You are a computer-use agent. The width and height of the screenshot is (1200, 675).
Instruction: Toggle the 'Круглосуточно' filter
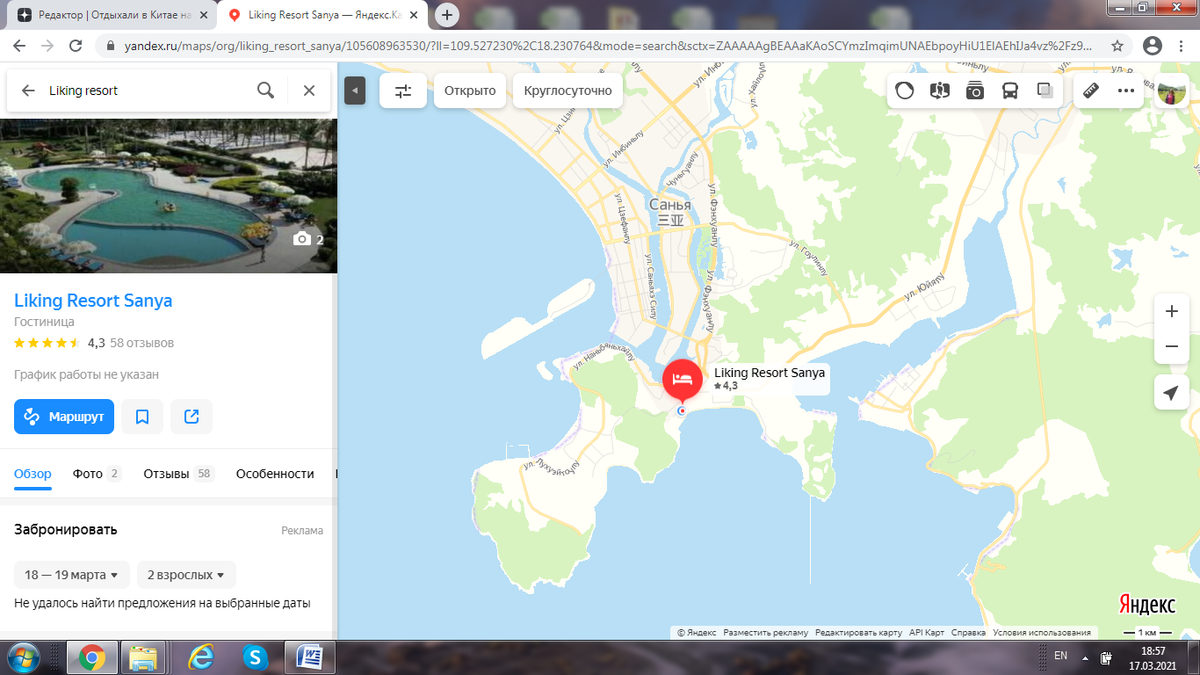[x=568, y=90]
